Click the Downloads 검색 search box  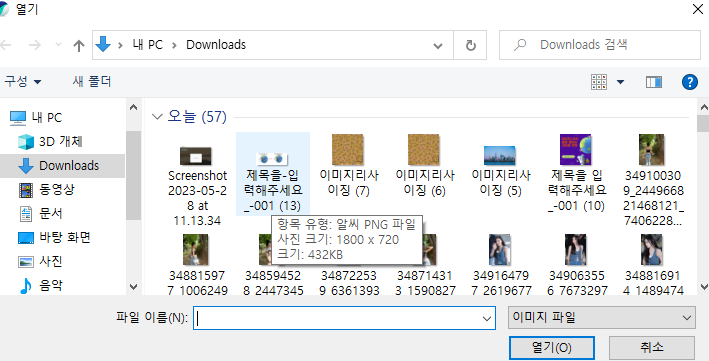tap(600, 45)
